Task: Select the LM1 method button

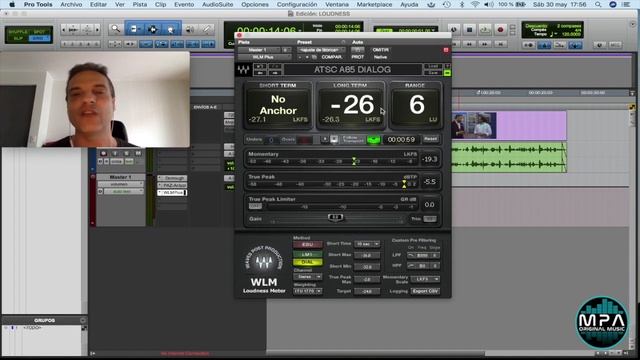Action: click(307, 254)
